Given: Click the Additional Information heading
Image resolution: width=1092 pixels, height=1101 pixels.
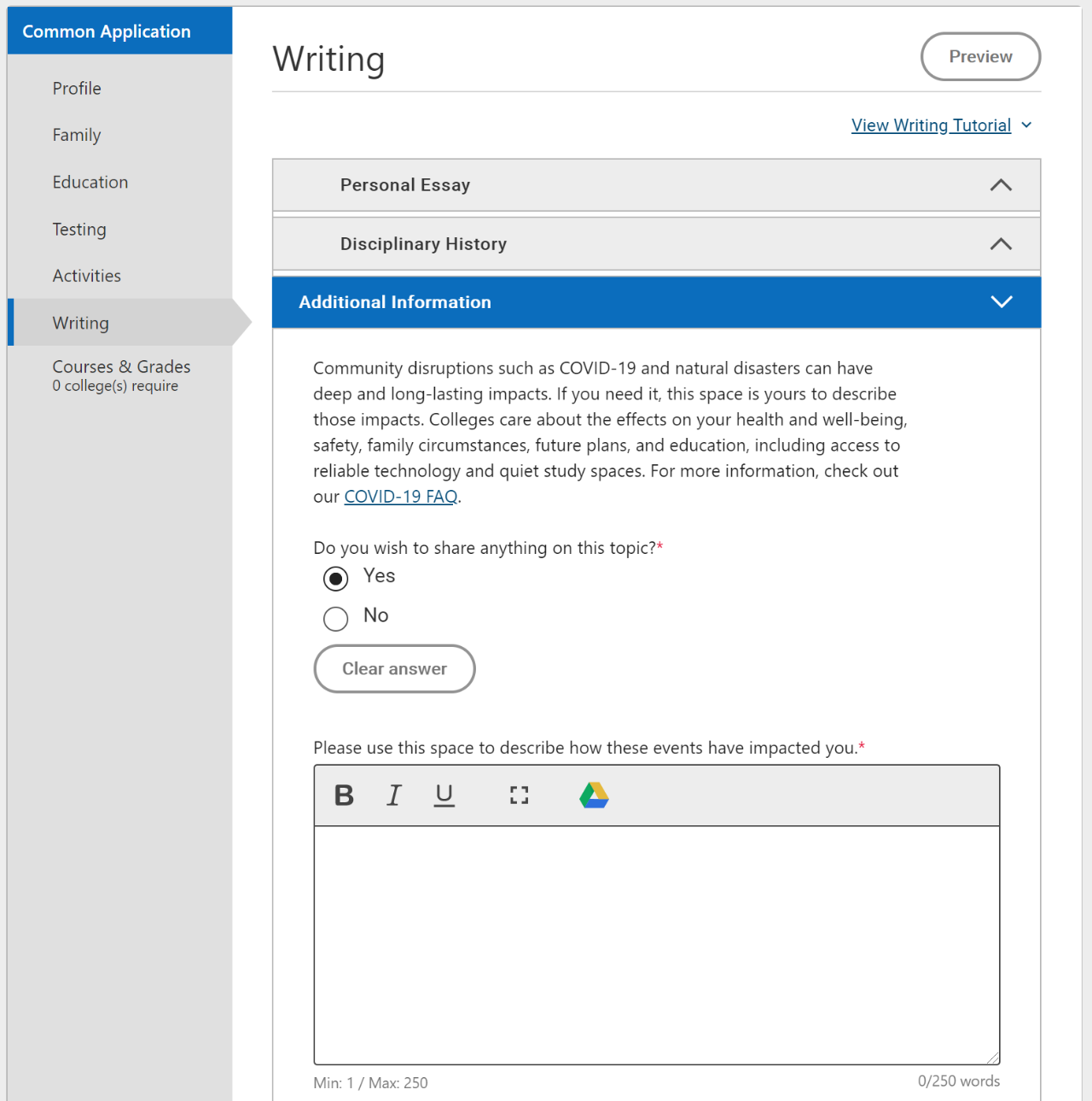Looking at the screenshot, I should coord(395,302).
